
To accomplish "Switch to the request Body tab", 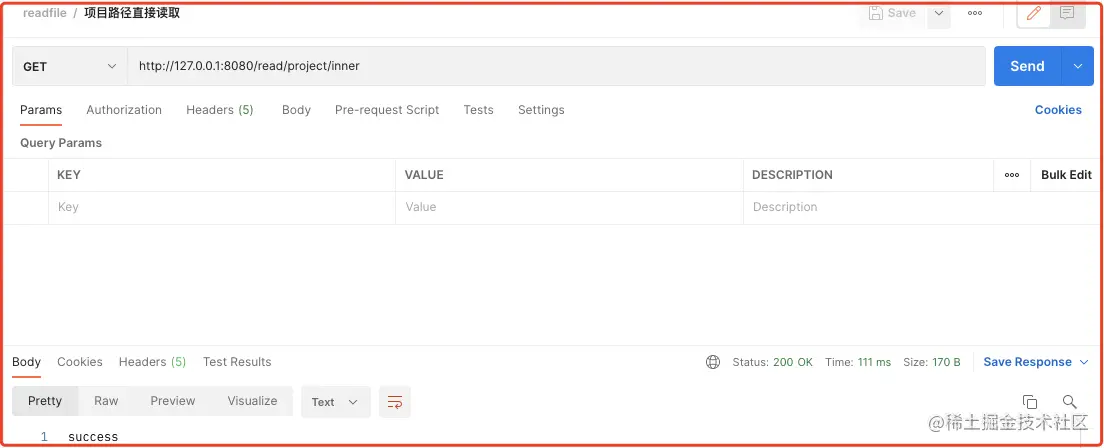I will [296, 110].
